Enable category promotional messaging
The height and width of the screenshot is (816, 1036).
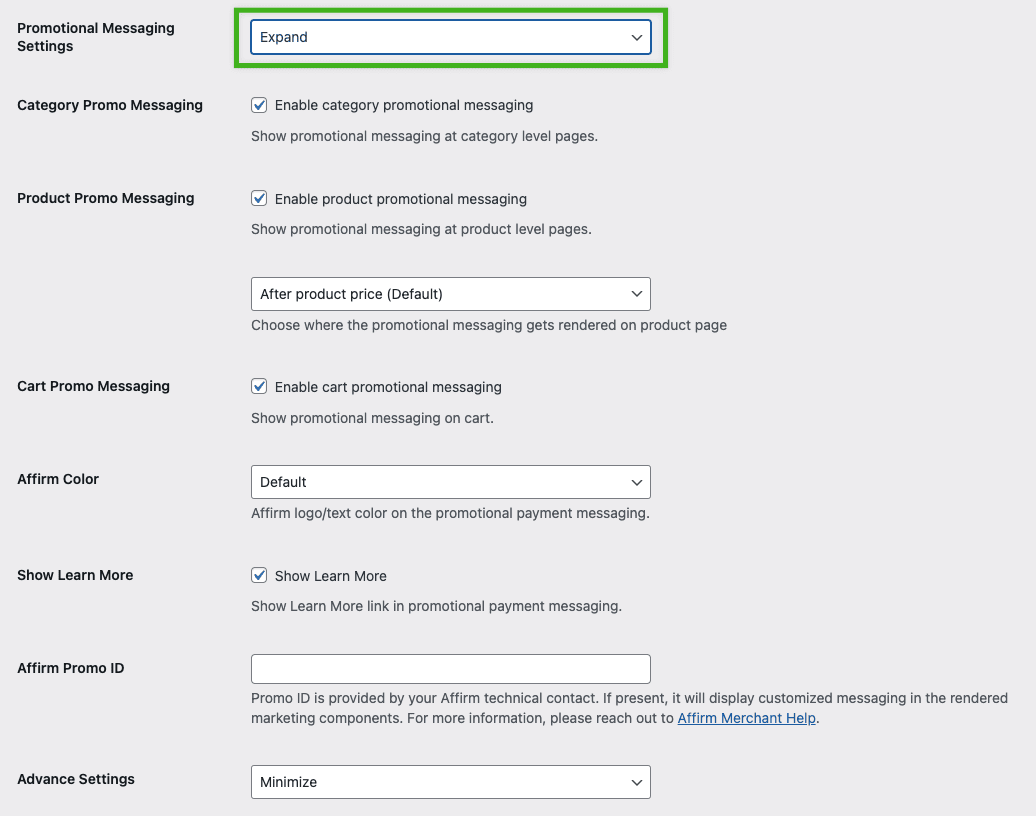(x=259, y=104)
